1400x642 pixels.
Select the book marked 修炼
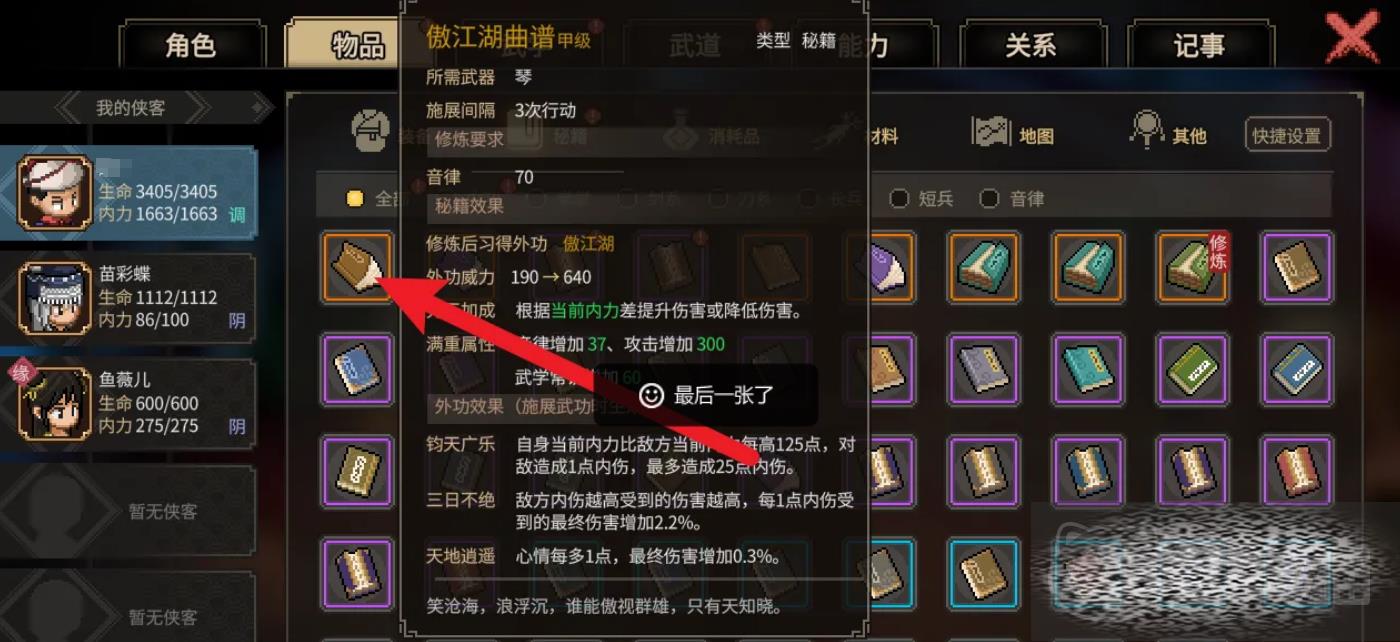pyautogui.click(x=1191, y=267)
